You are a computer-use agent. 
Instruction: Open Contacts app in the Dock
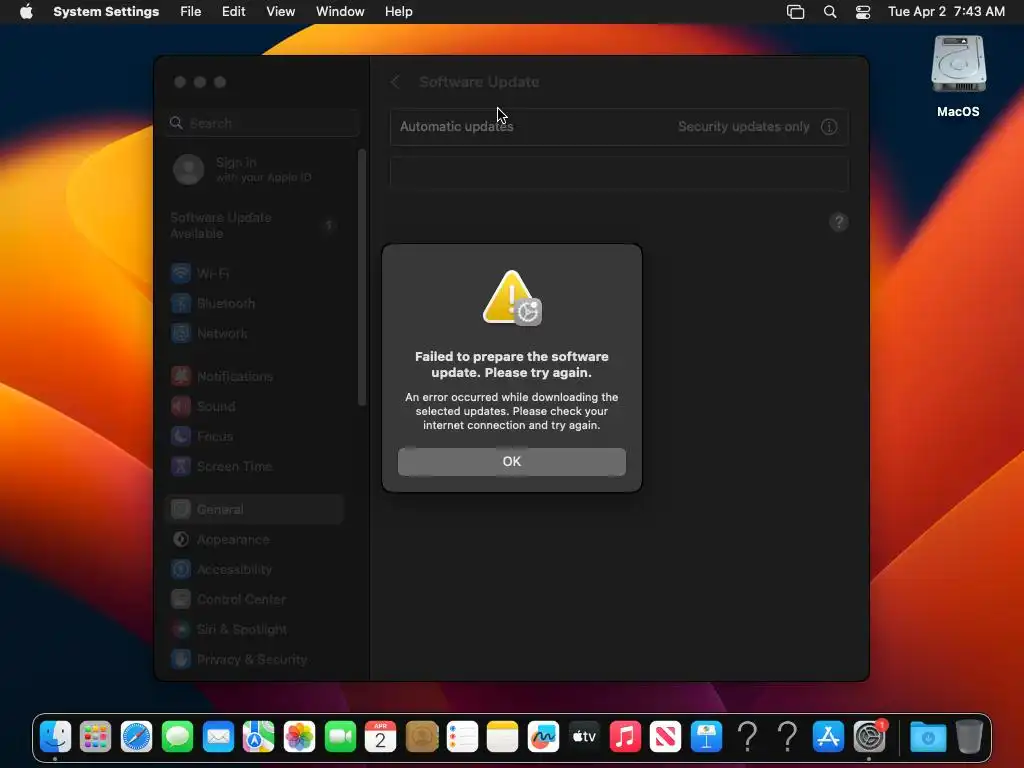pos(422,737)
